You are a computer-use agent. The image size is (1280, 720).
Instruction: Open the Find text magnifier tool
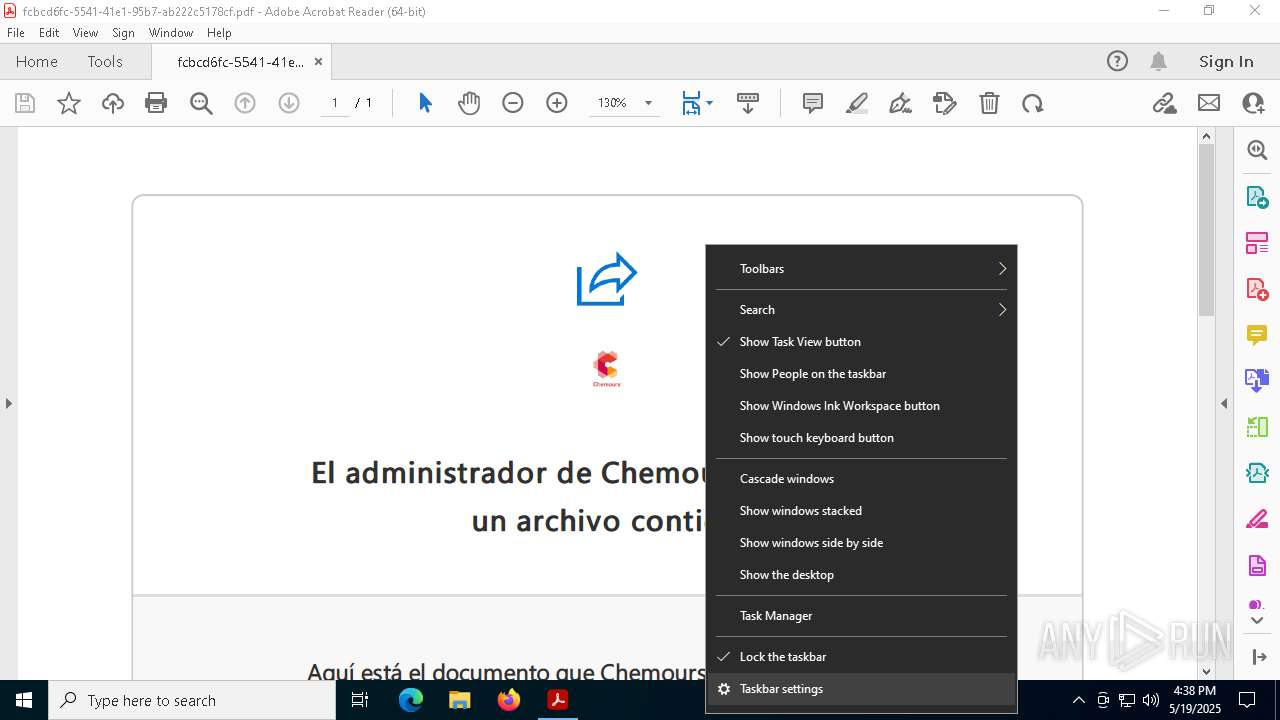pos(201,103)
